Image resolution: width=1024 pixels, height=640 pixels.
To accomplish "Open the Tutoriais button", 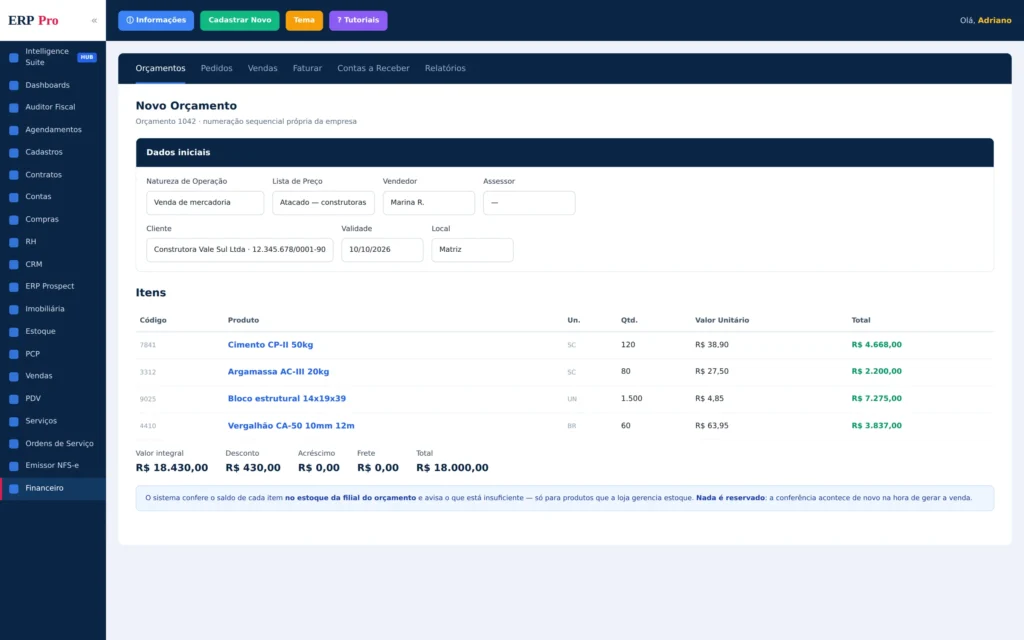I will (x=359, y=20).
